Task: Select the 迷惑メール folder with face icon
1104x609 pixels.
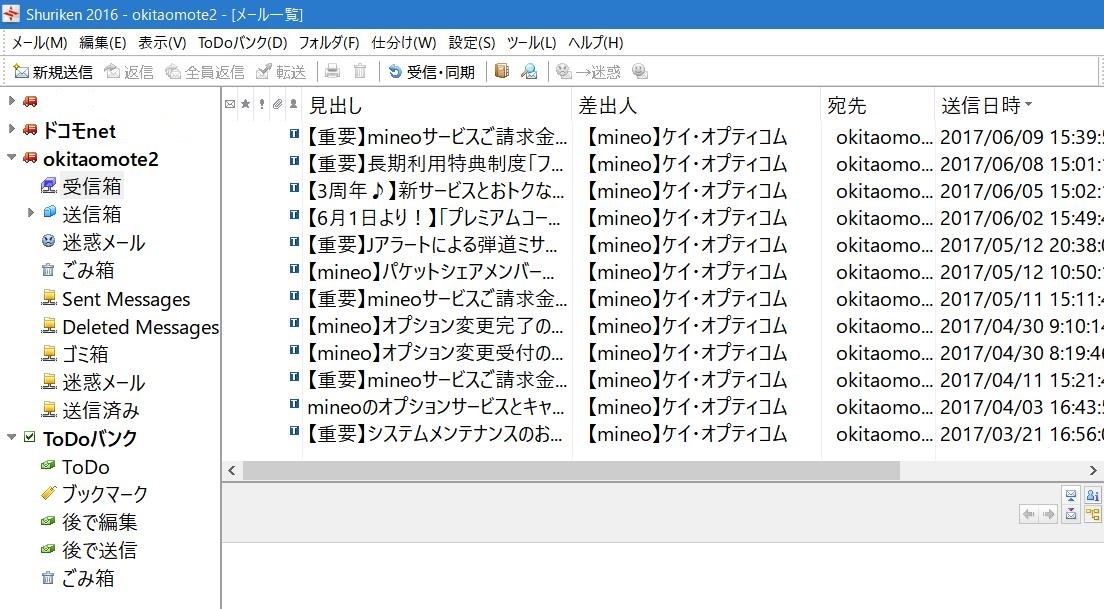Action: (x=102, y=242)
